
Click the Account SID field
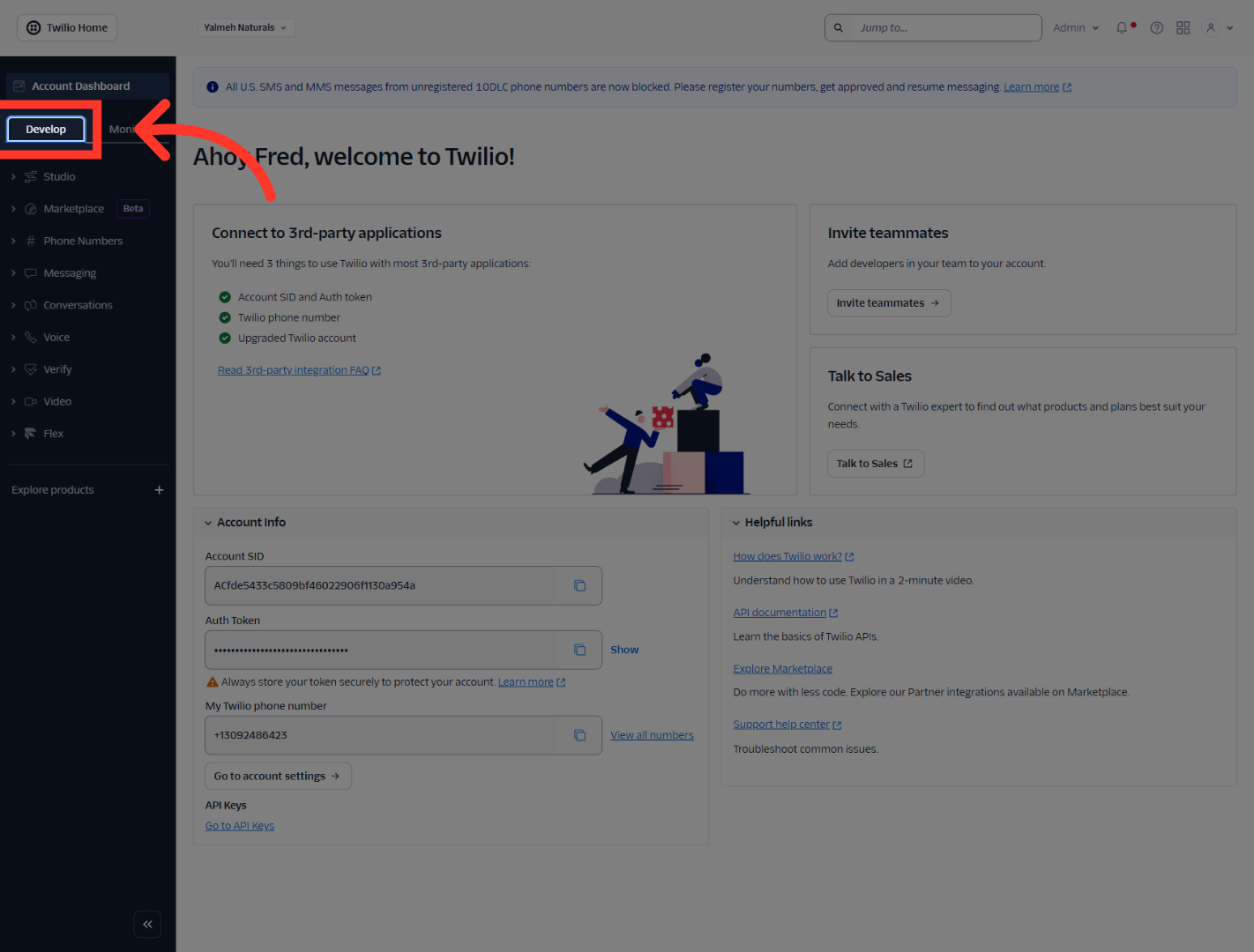point(403,585)
